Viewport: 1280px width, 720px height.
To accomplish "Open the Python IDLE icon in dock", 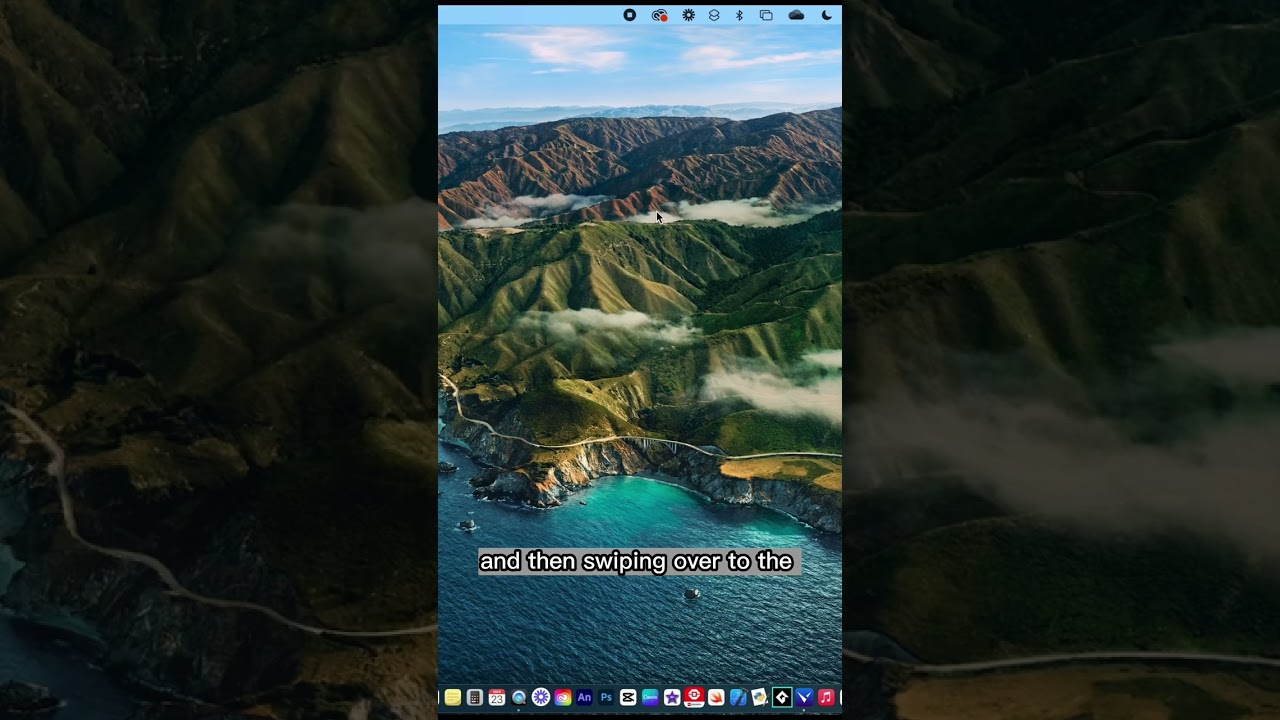I will click(760, 697).
